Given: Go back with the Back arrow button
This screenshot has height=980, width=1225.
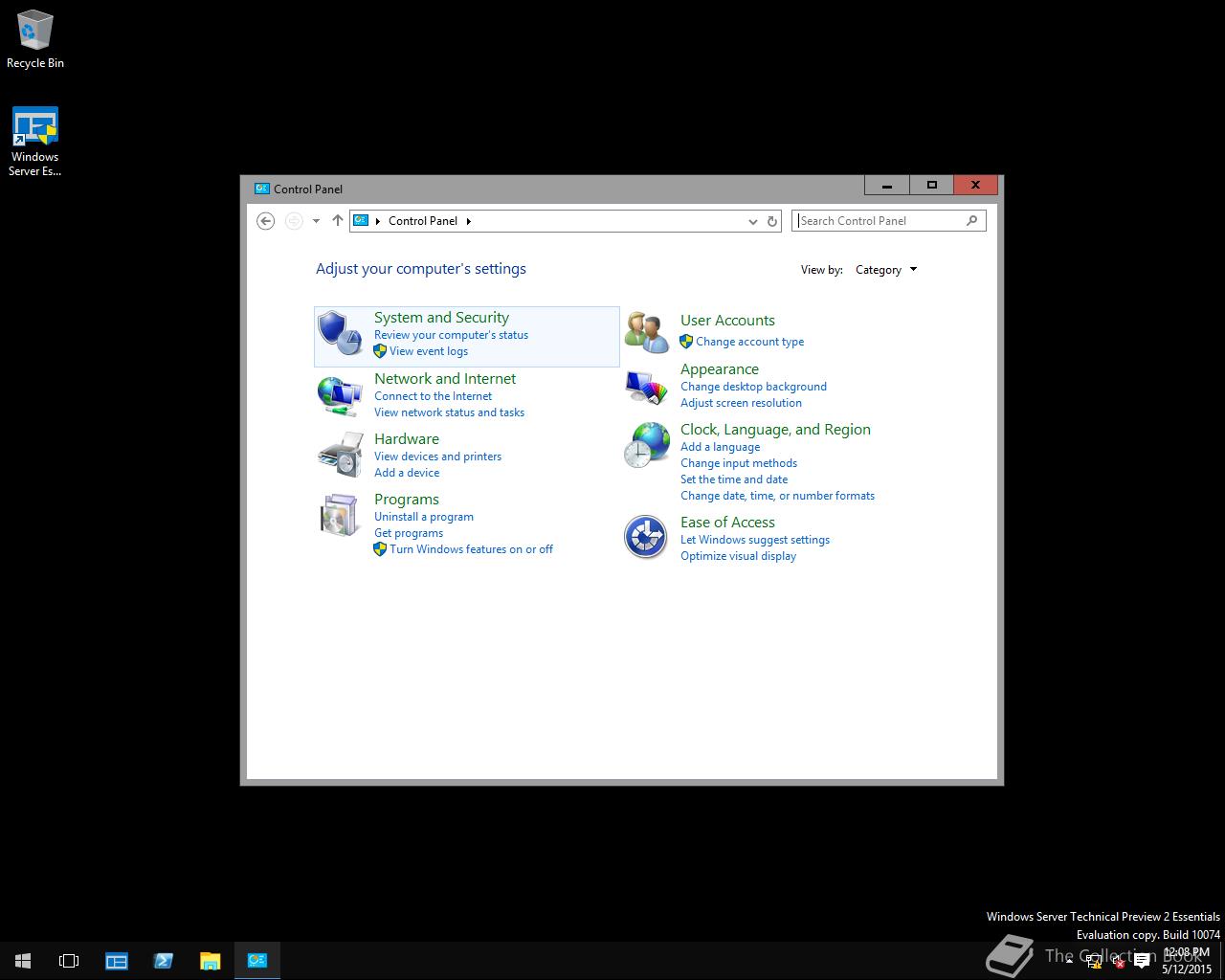Looking at the screenshot, I should (266, 221).
